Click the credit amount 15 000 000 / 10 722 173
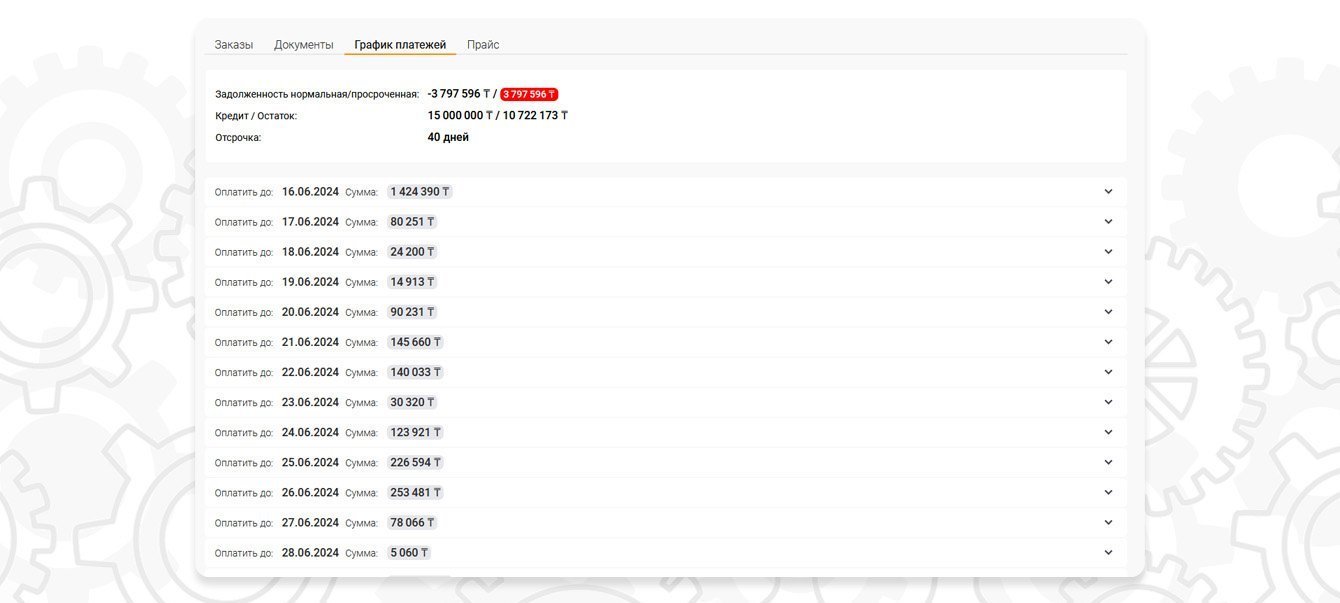The width and height of the screenshot is (1340, 603). pyautogui.click(x=498, y=115)
